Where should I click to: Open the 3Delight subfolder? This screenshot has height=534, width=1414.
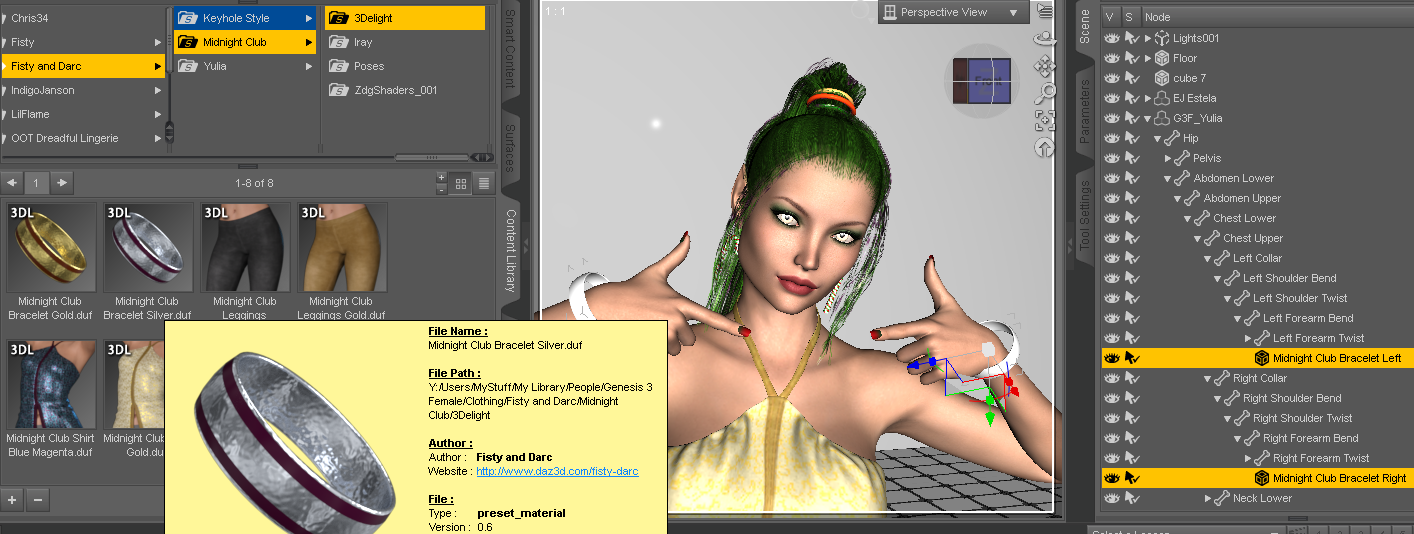point(405,18)
